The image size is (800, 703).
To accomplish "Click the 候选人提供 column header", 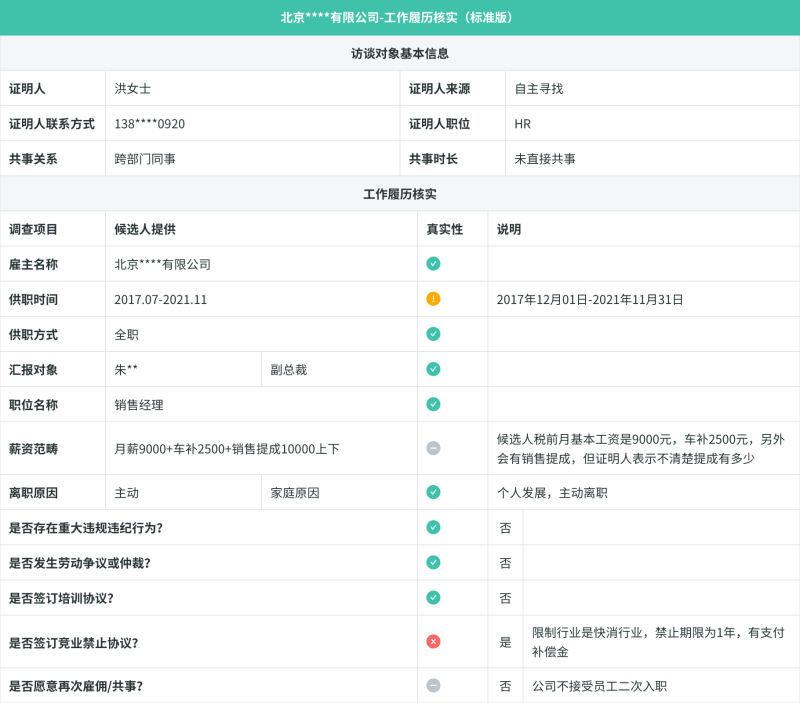I will click(145, 230).
